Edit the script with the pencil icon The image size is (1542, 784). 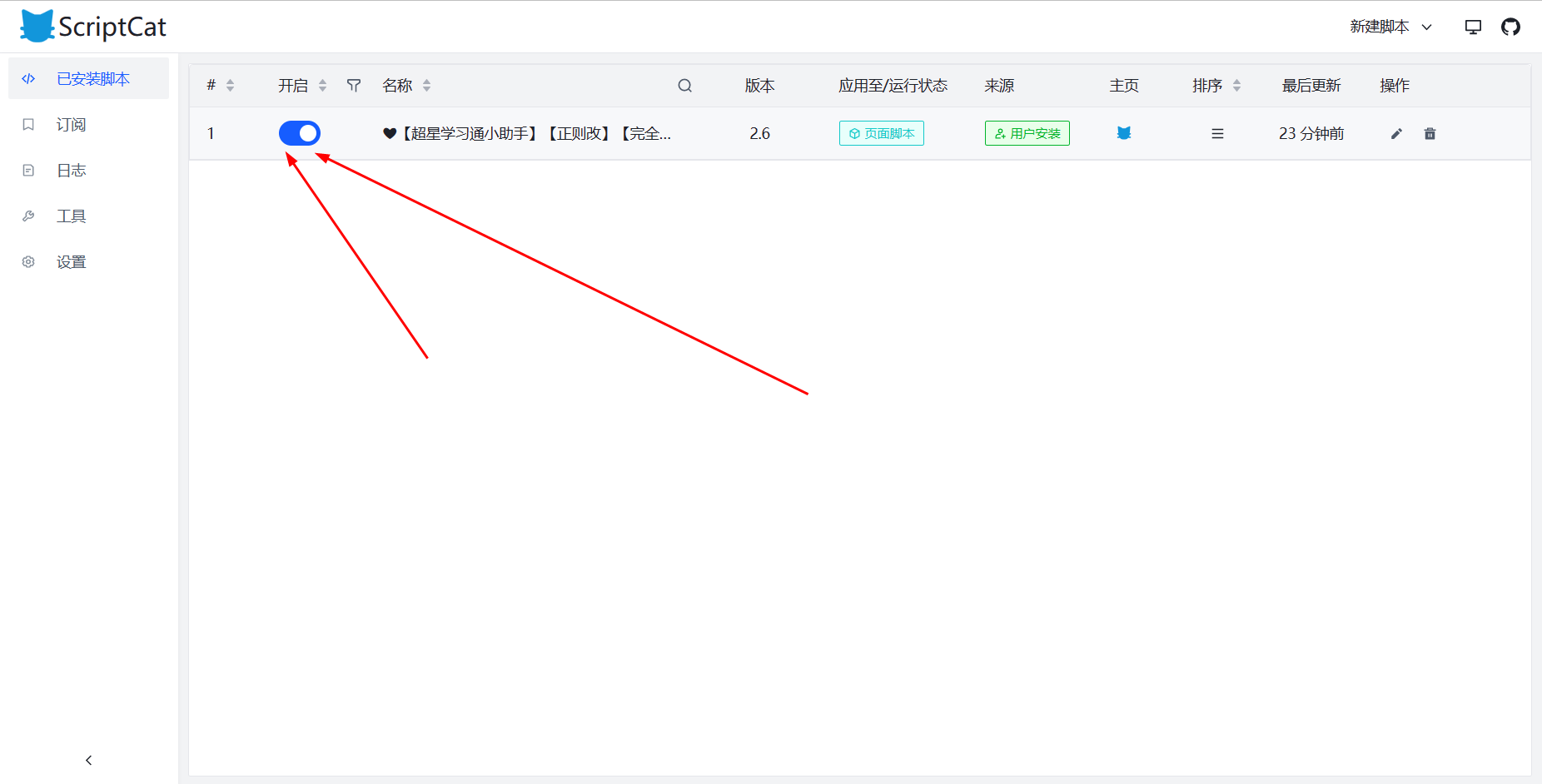coord(1397,133)
